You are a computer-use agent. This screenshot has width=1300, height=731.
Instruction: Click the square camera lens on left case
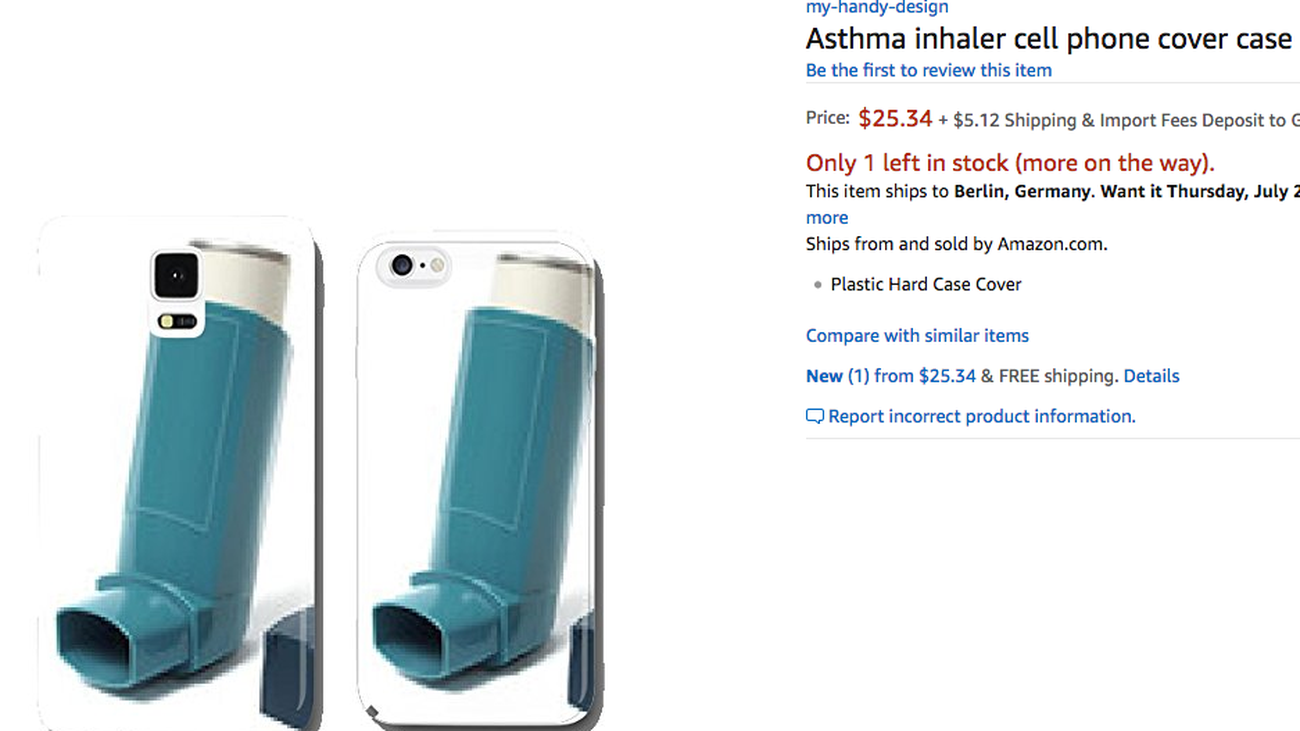[x=176, y=274]
